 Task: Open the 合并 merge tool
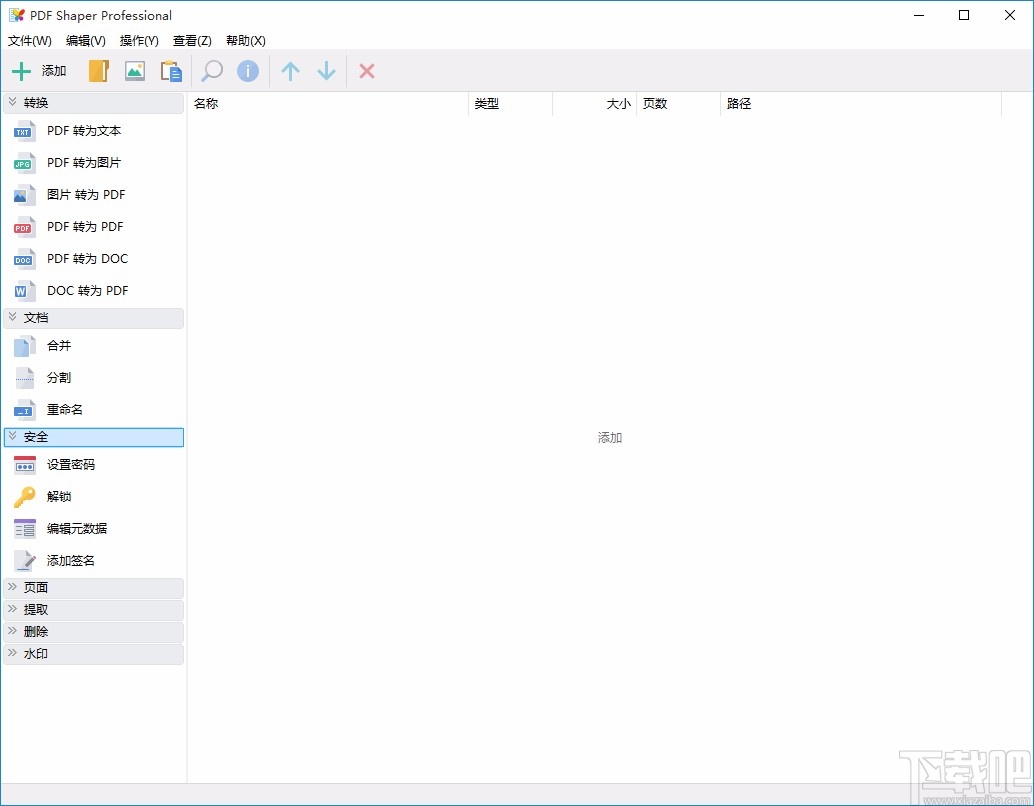pyautogui.click(x=58, y=345)
